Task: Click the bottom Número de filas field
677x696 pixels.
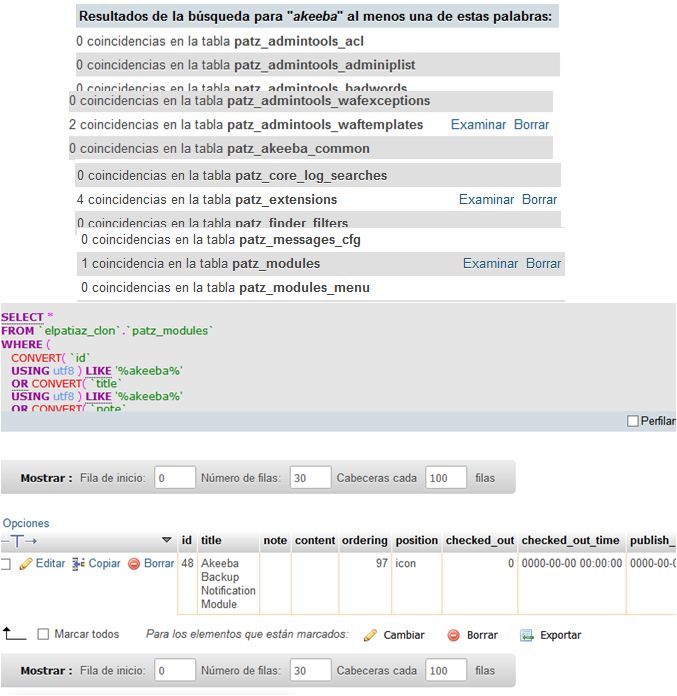Action: [x=310, y=670]
